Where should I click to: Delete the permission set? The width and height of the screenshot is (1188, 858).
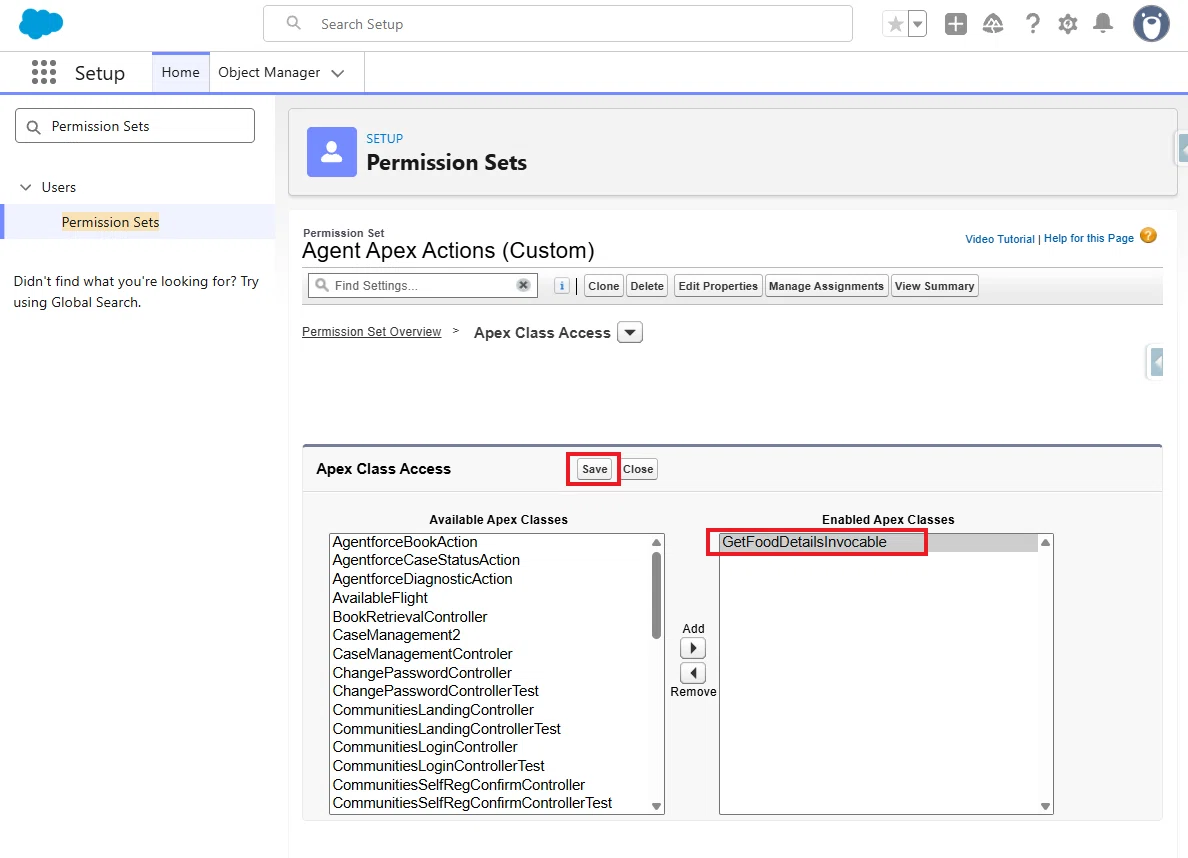[647, 286]
